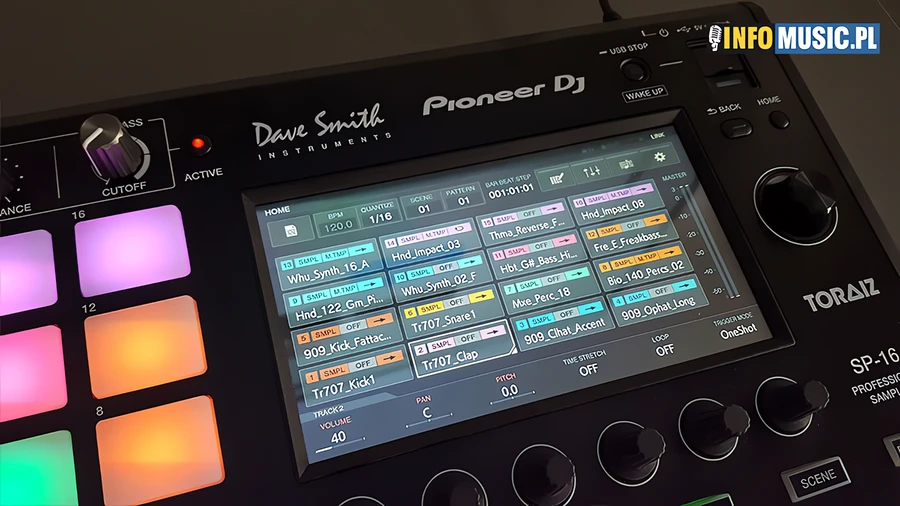Toggle OFF tag on track 1 Tr707_Kick1
Image resolution: width=900 pixels, height=506 pixels.
[362, 365]
